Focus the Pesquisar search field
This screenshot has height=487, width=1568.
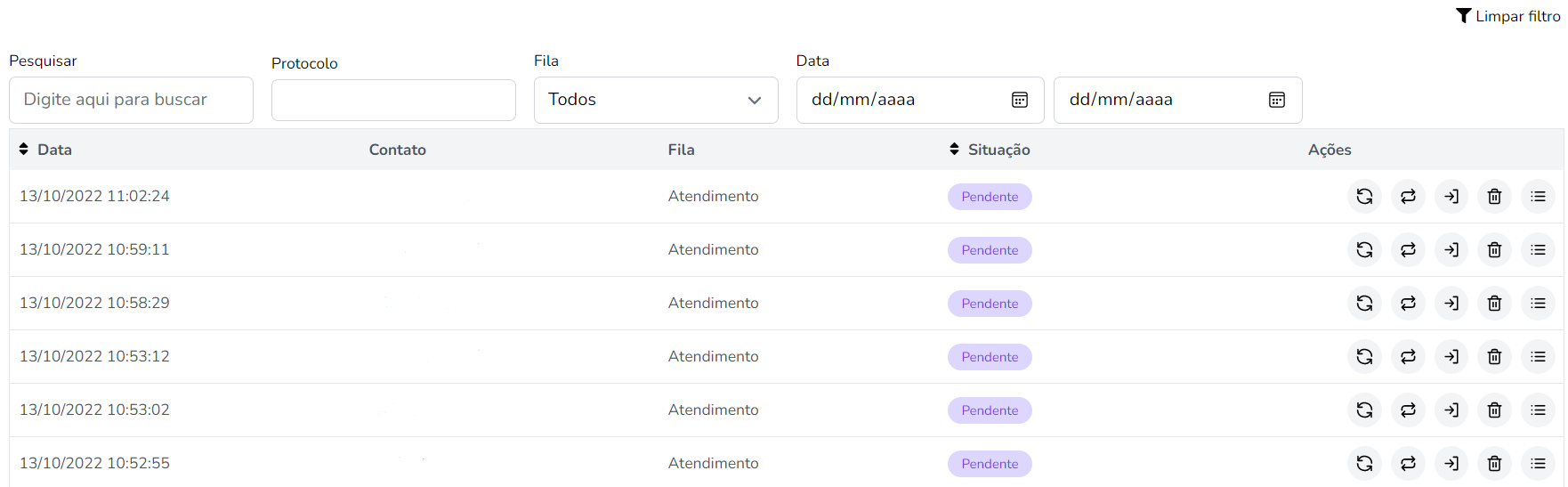click(x=131, y=100)
